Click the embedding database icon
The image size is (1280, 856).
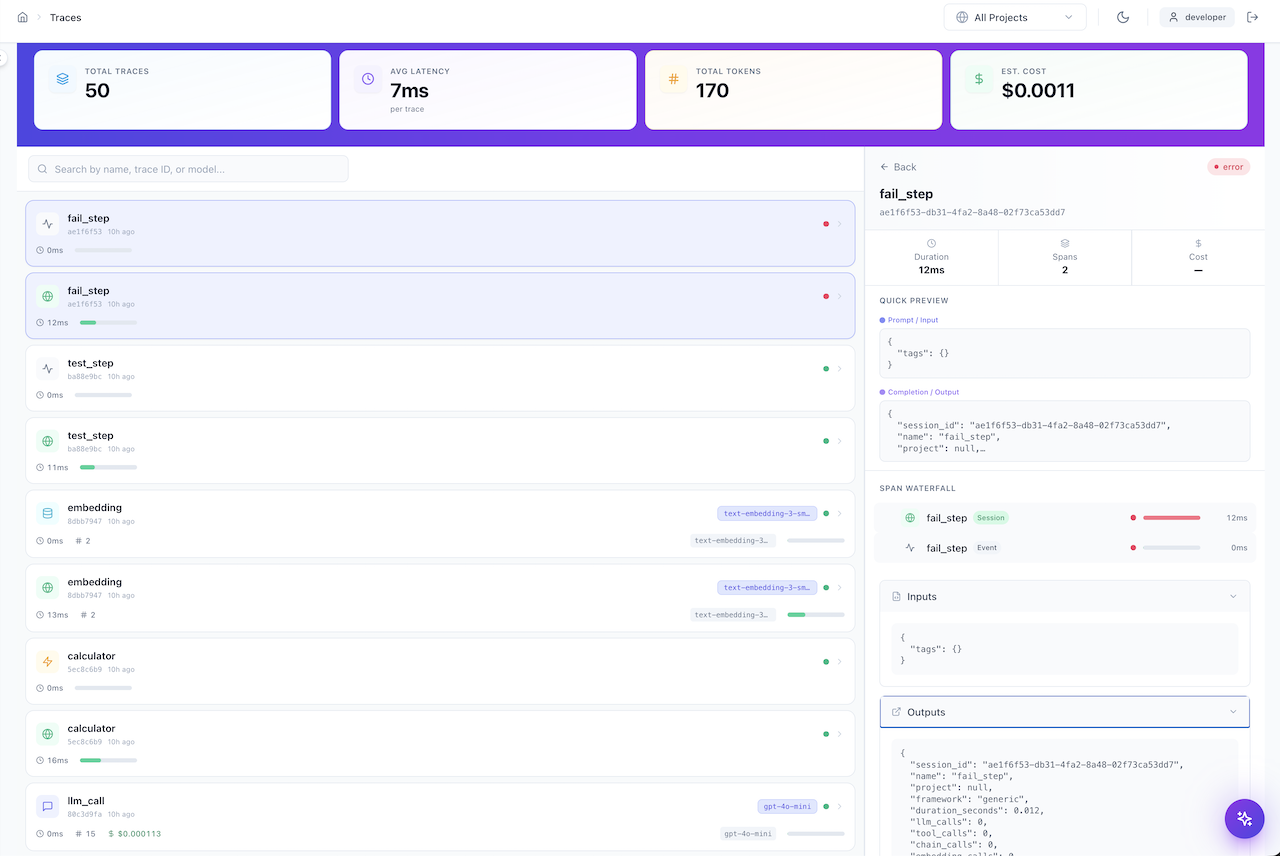point(47,514)
